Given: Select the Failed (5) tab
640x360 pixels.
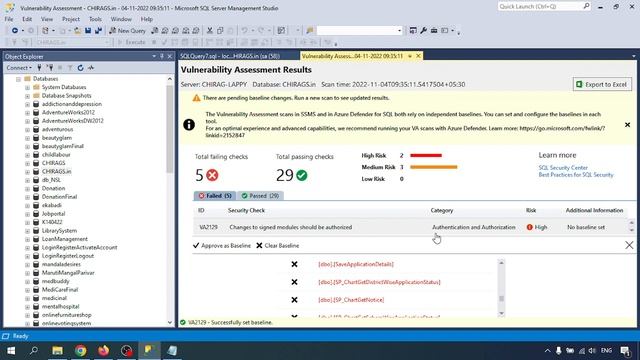Looking at the screenshot, I should 215,196.
